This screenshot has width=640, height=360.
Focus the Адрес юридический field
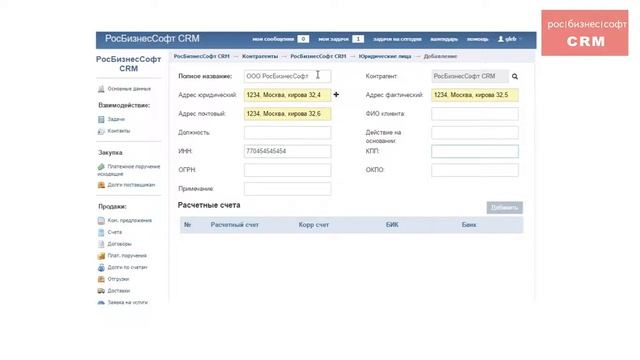288,95
